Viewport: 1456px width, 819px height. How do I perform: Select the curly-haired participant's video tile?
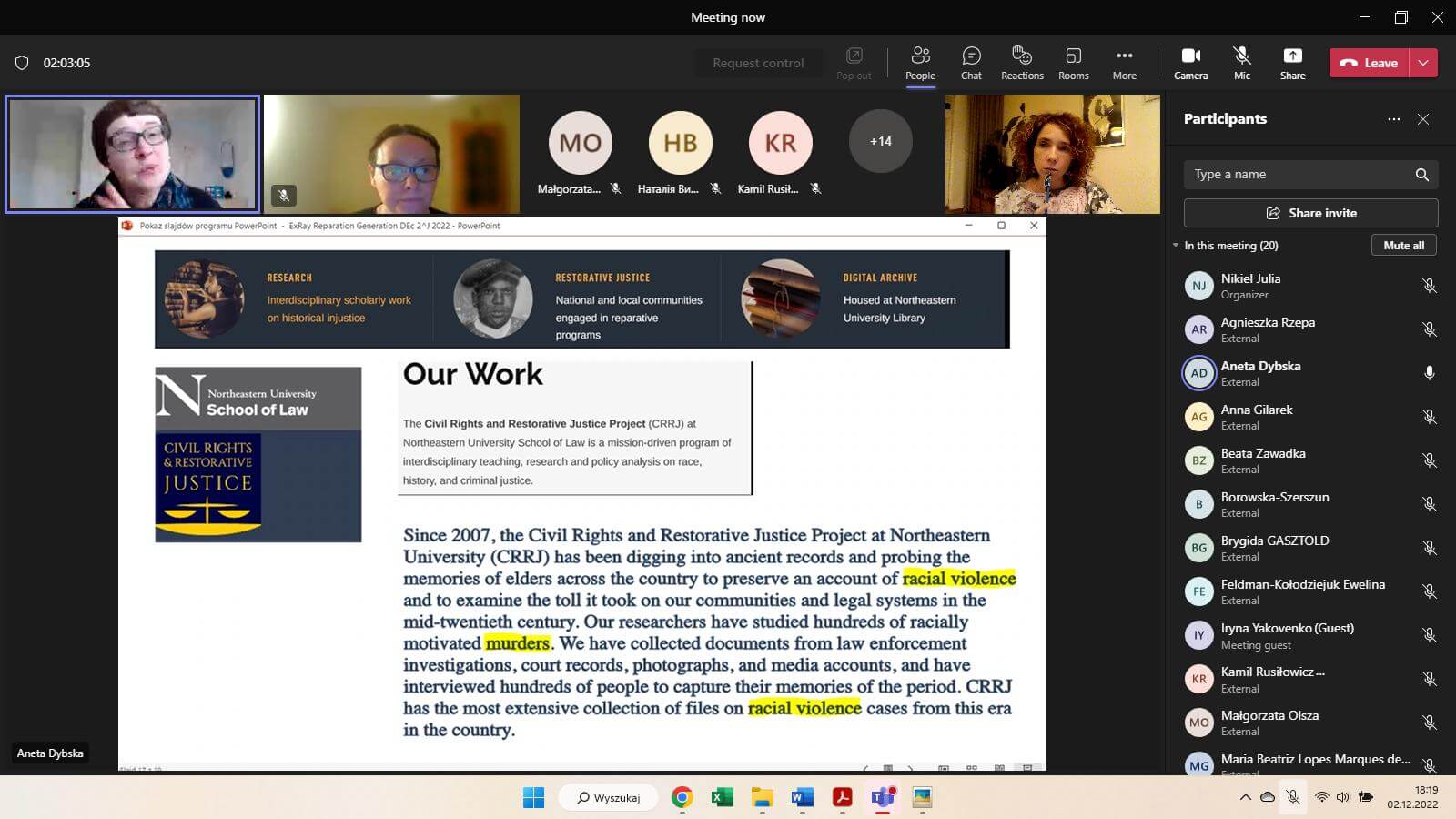[x=1053, y=154]
